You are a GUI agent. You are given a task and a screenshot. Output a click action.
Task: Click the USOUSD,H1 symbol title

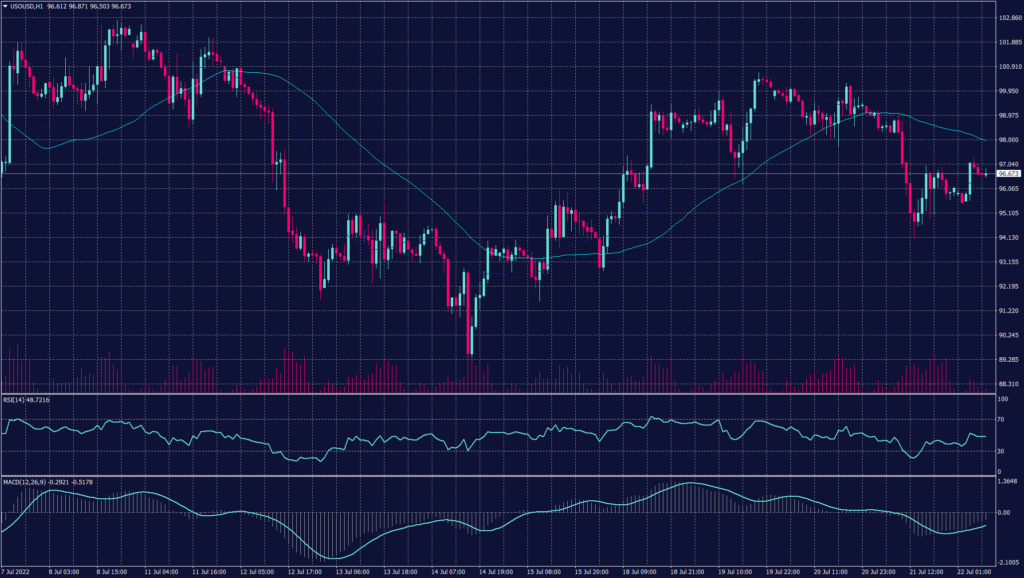click(x=26, y=6)
